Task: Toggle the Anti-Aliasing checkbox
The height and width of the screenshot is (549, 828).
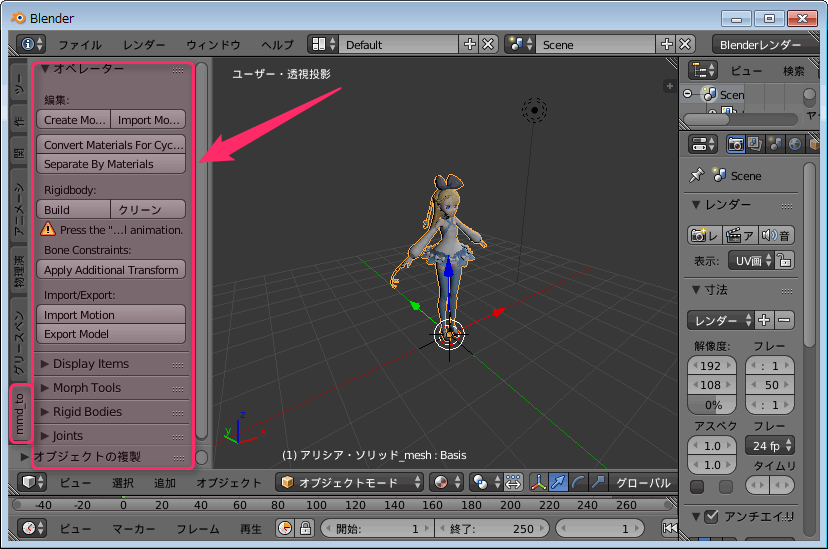Action: click(711, 516)
